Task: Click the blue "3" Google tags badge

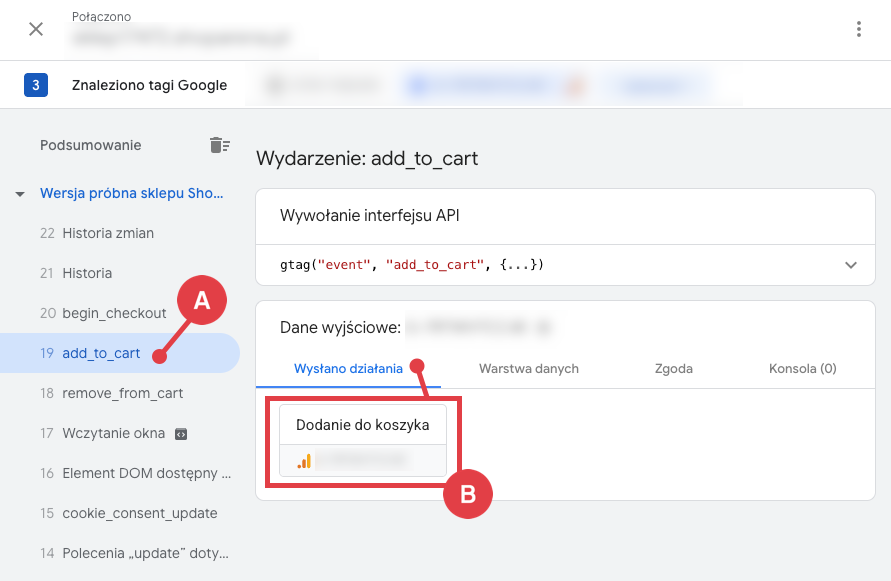Action: (37, 85)
